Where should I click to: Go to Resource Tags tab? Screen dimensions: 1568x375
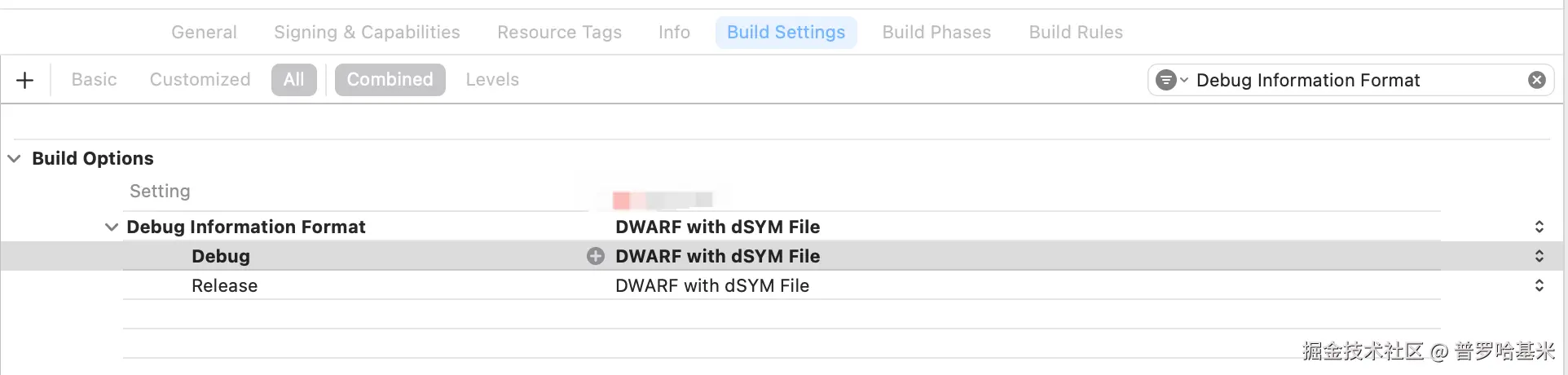[x=559, y=33]
